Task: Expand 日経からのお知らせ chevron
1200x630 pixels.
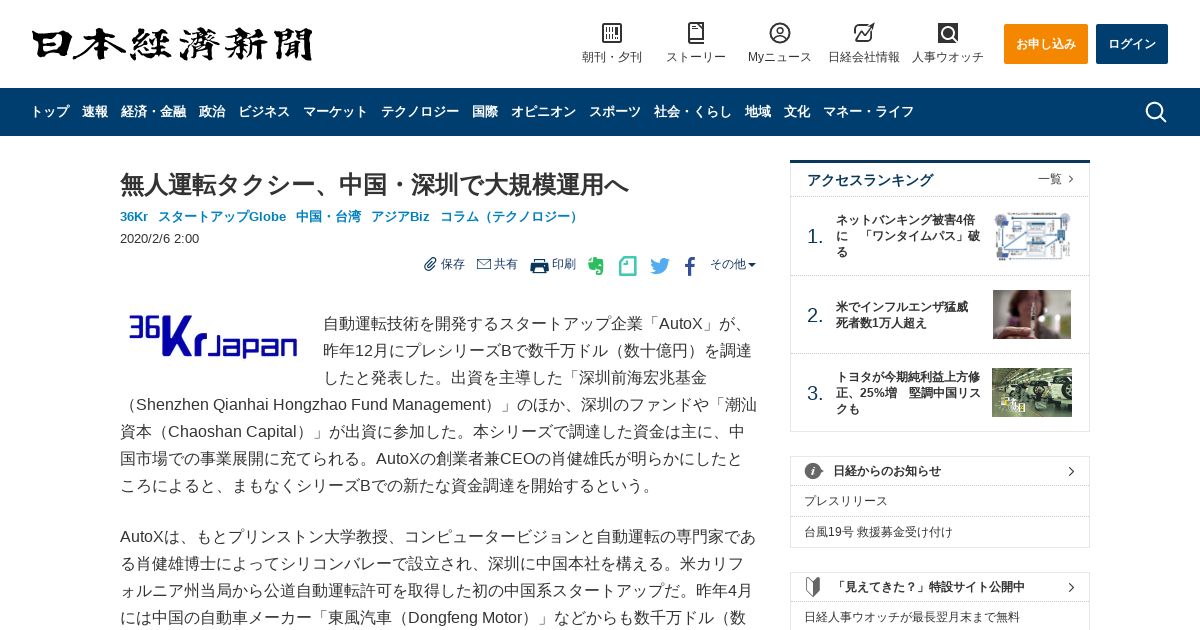Action: click(1071, 471)
